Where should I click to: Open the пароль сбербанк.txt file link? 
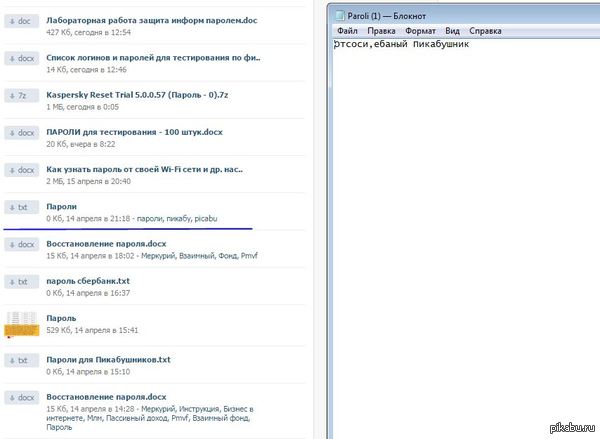(88, 281)
